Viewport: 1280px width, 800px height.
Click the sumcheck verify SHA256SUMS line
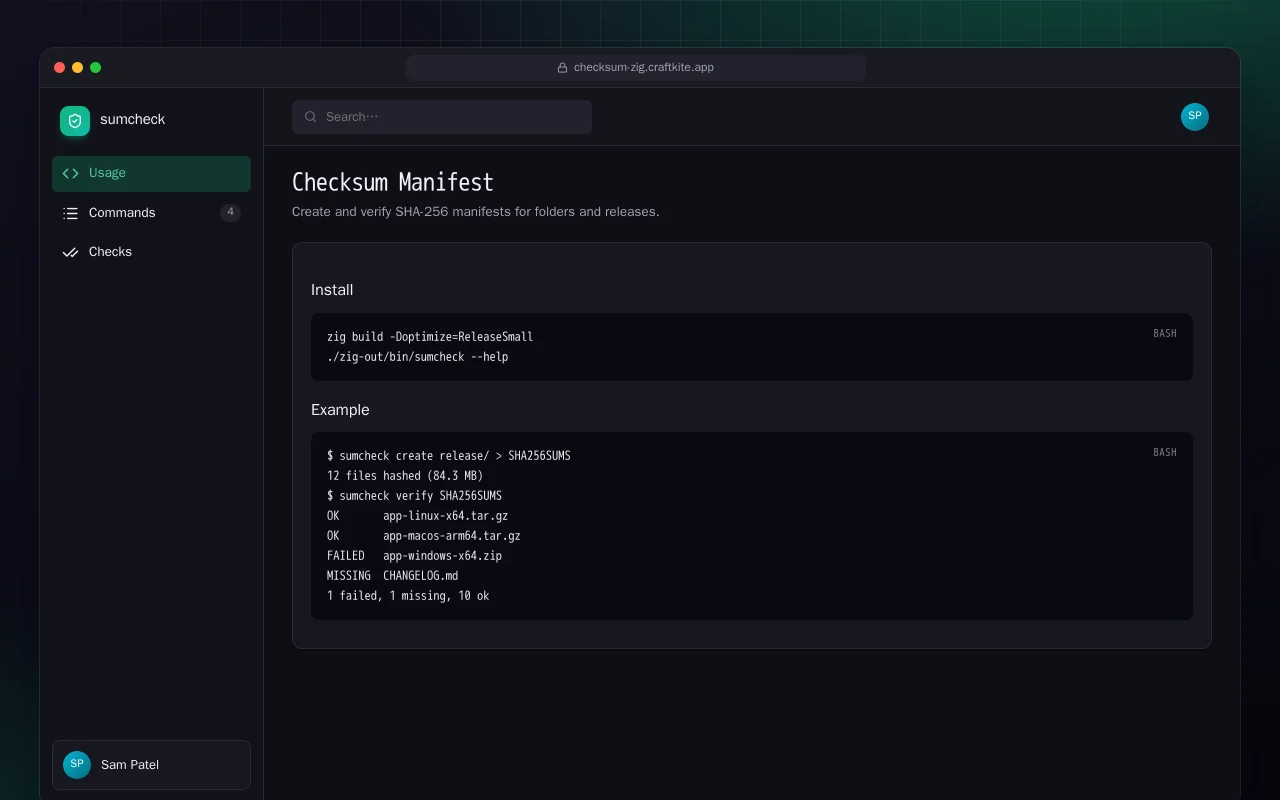pos(415,496)
